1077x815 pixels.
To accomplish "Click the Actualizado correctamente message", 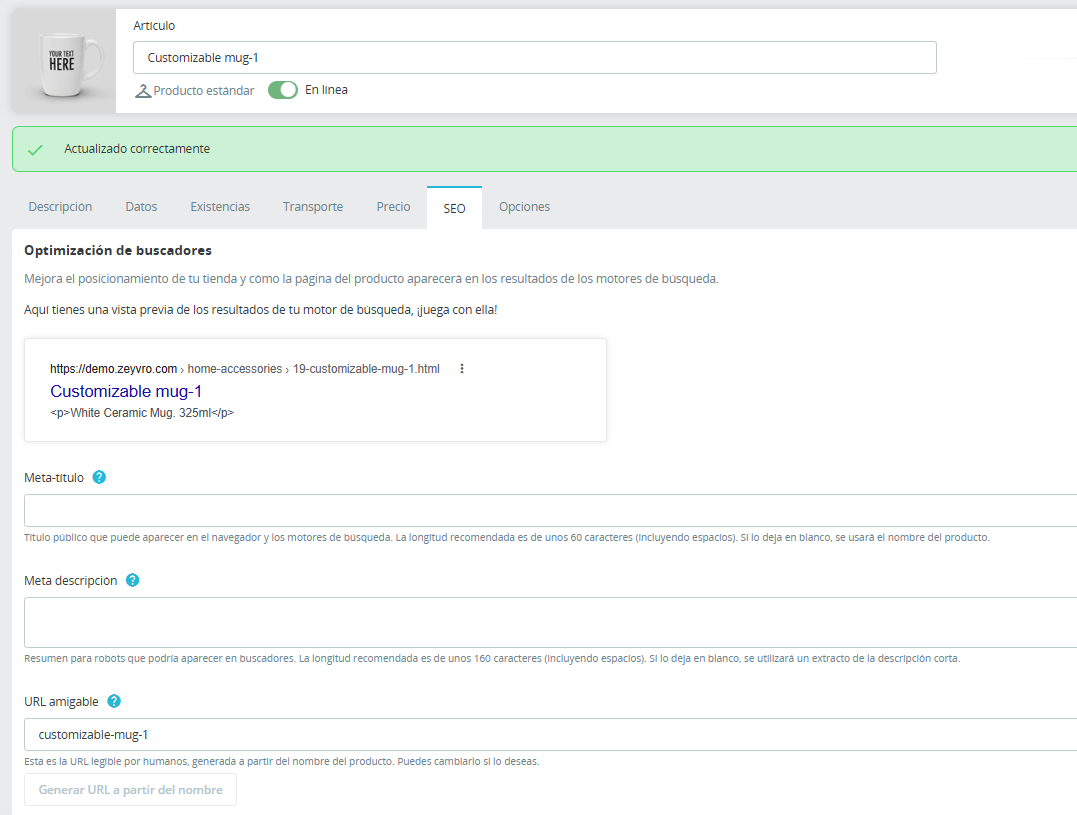I will click(x=137, y=149).
